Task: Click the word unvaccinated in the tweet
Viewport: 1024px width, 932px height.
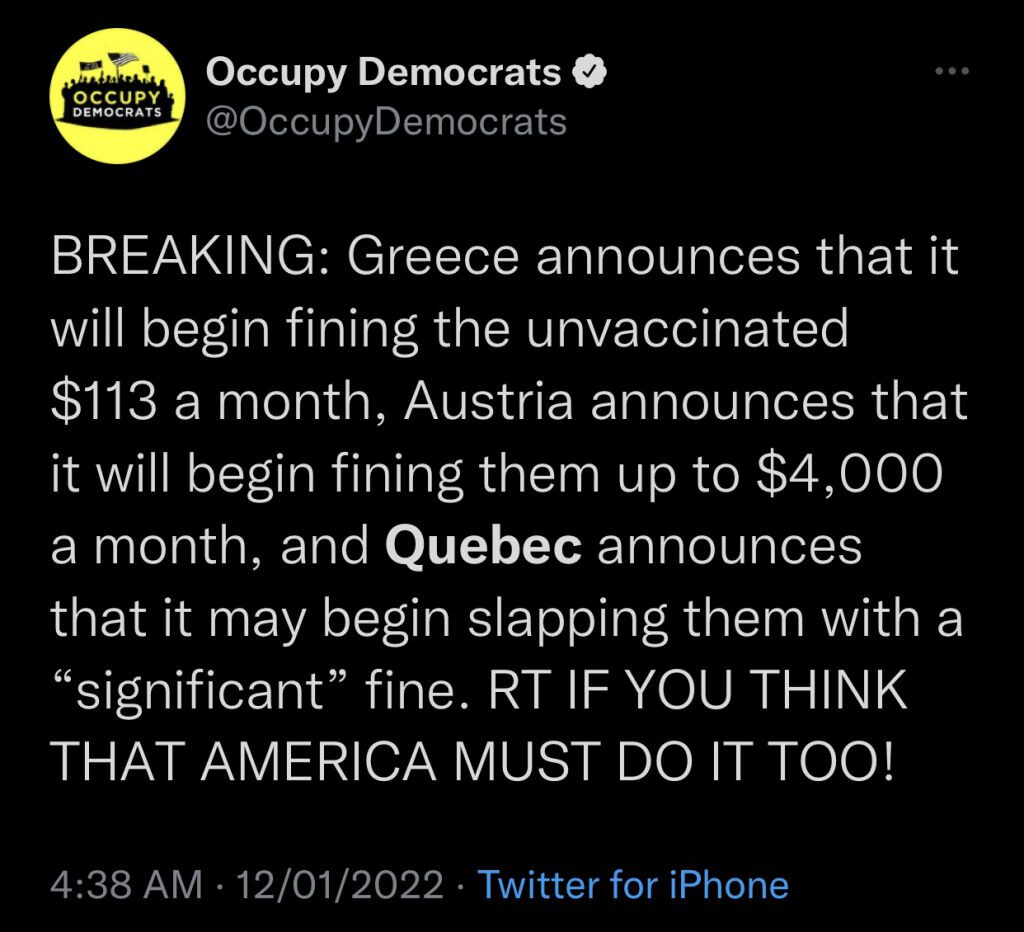Action: [x=687, y=329]
